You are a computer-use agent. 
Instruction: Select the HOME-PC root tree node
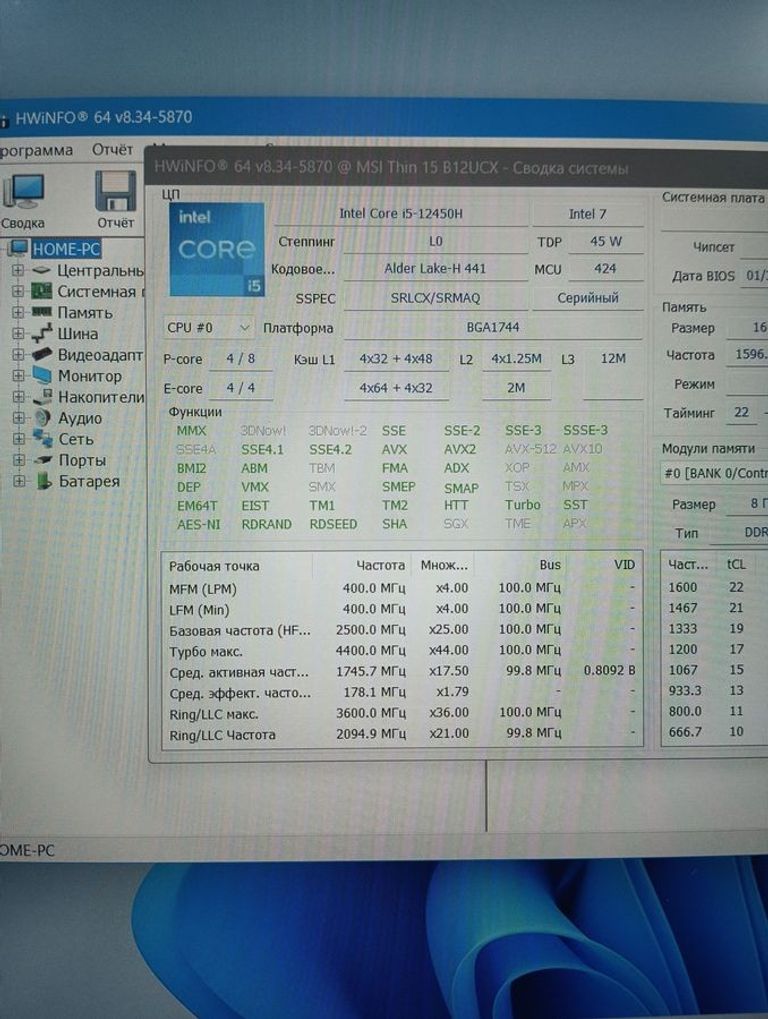[65, 249]
